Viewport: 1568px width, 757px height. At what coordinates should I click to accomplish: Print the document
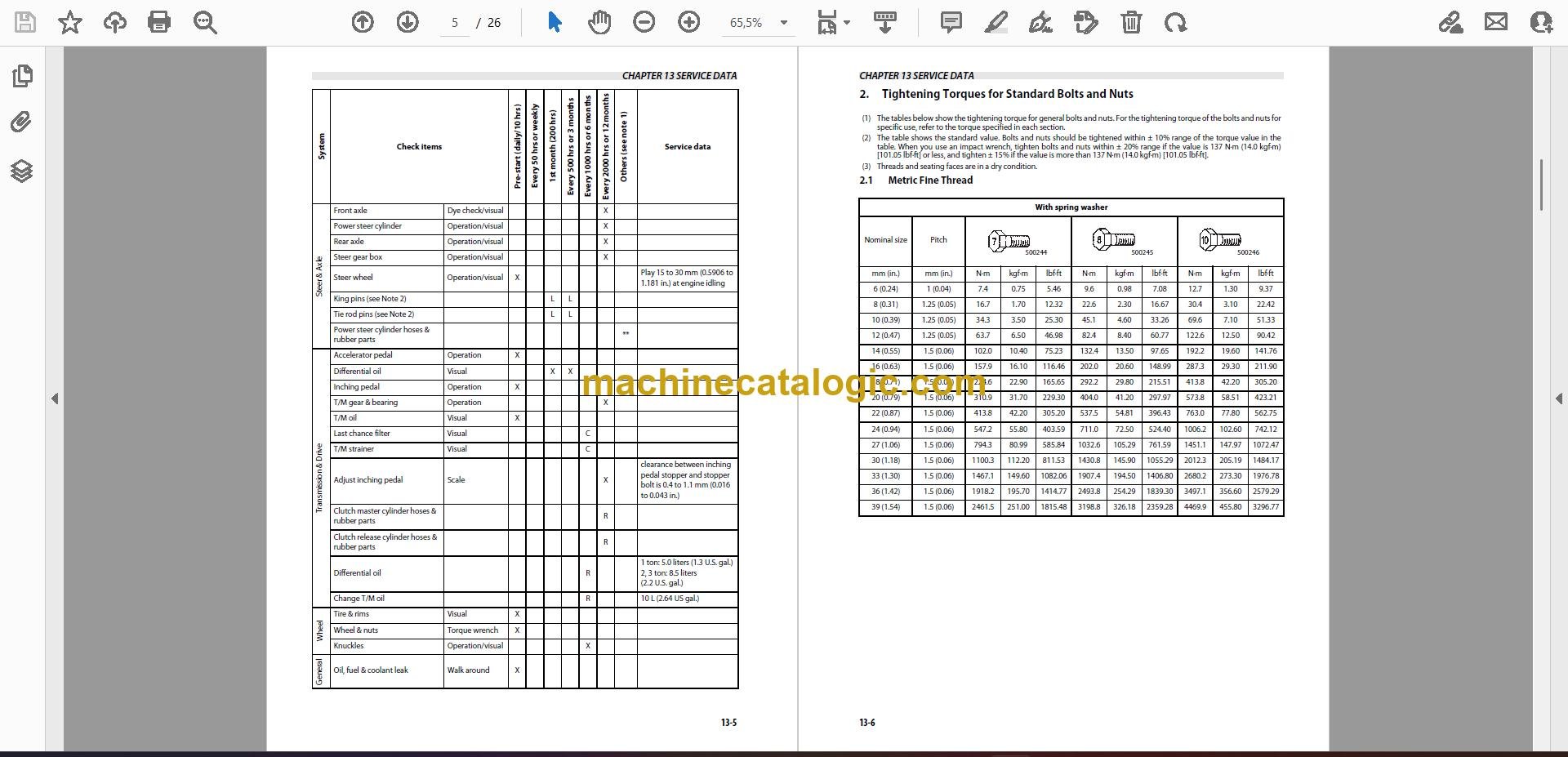click(x=159, y=22)
